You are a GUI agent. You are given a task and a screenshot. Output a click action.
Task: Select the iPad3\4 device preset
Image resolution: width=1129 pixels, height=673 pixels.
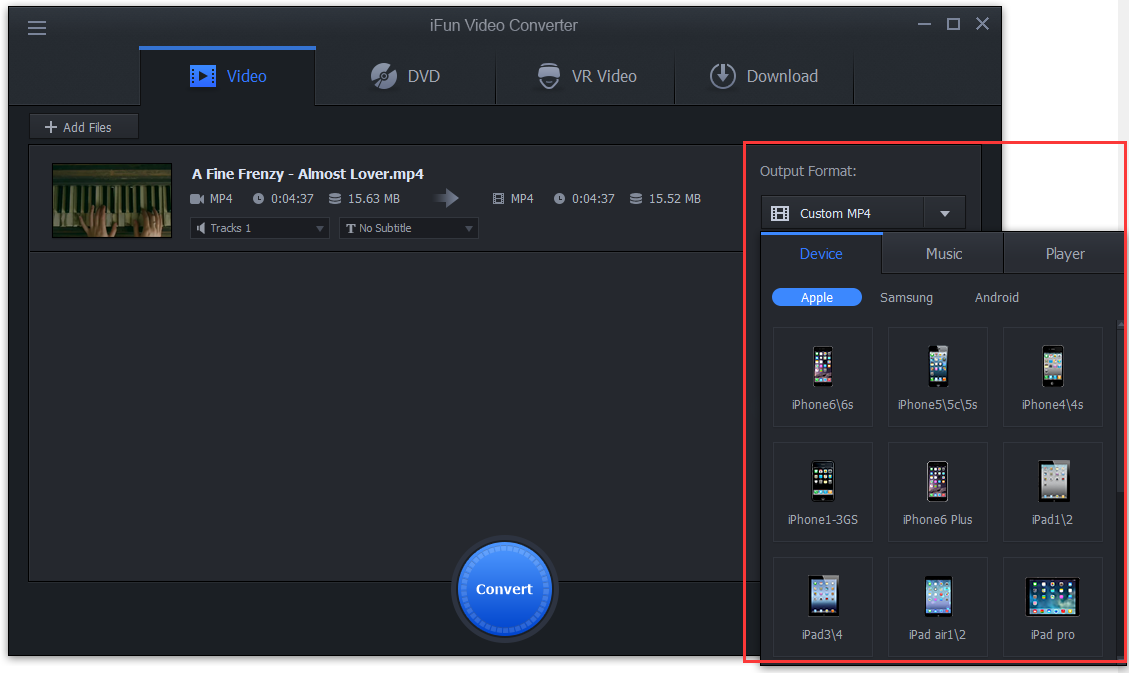822,606
